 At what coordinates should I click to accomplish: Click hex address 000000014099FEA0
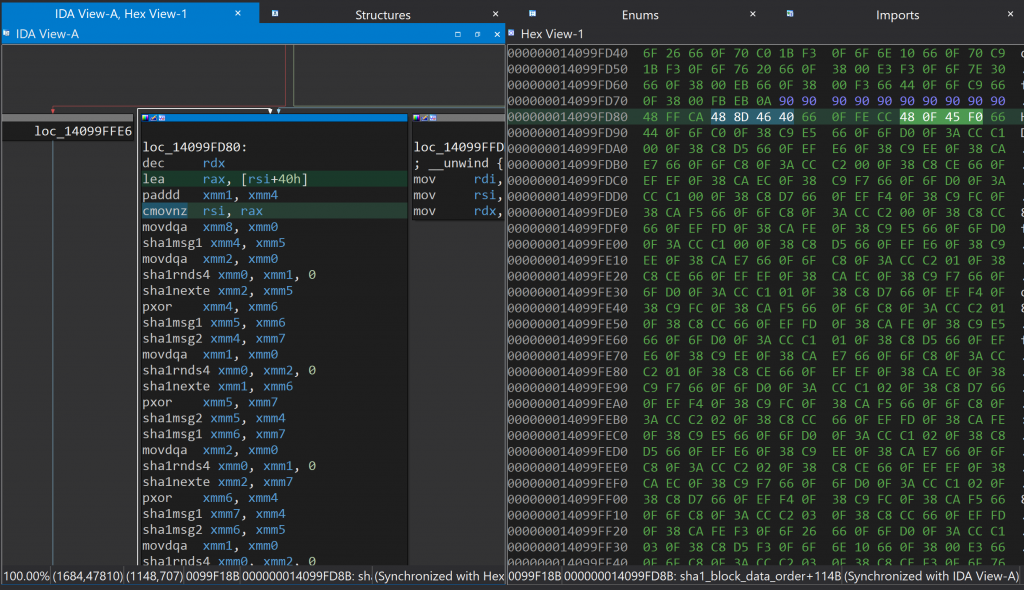coord(568,404)
